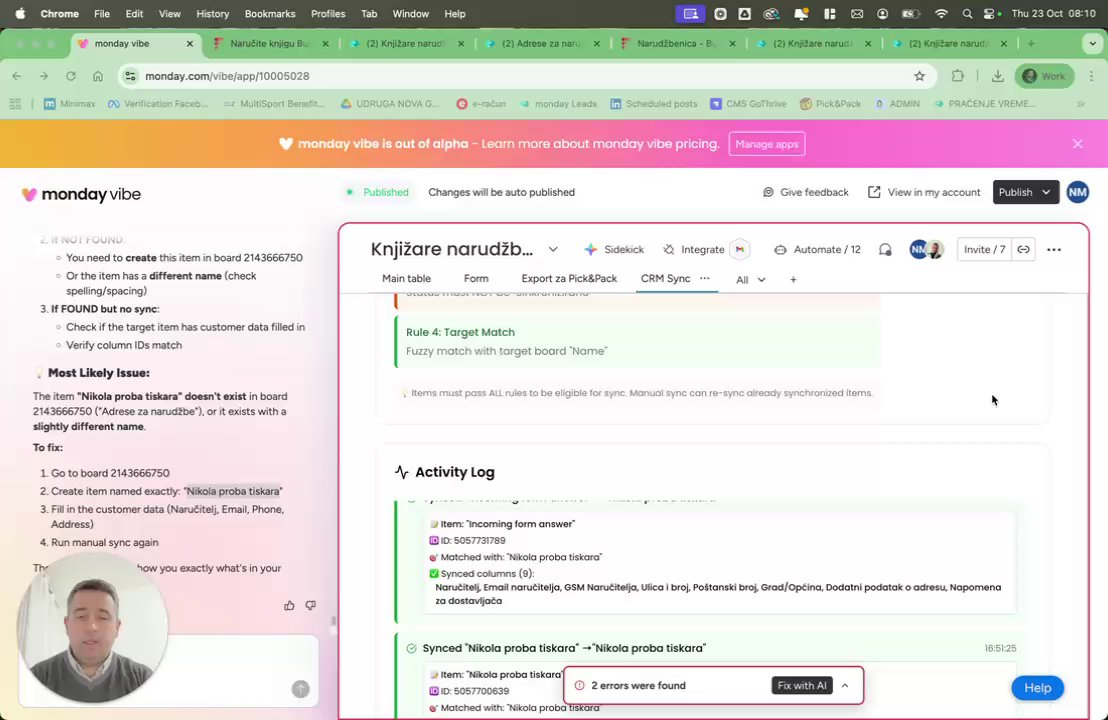This screenshot has height=720, width=1108.
Task: Open Chrome three-dot menu
Action: [1091, 76]
